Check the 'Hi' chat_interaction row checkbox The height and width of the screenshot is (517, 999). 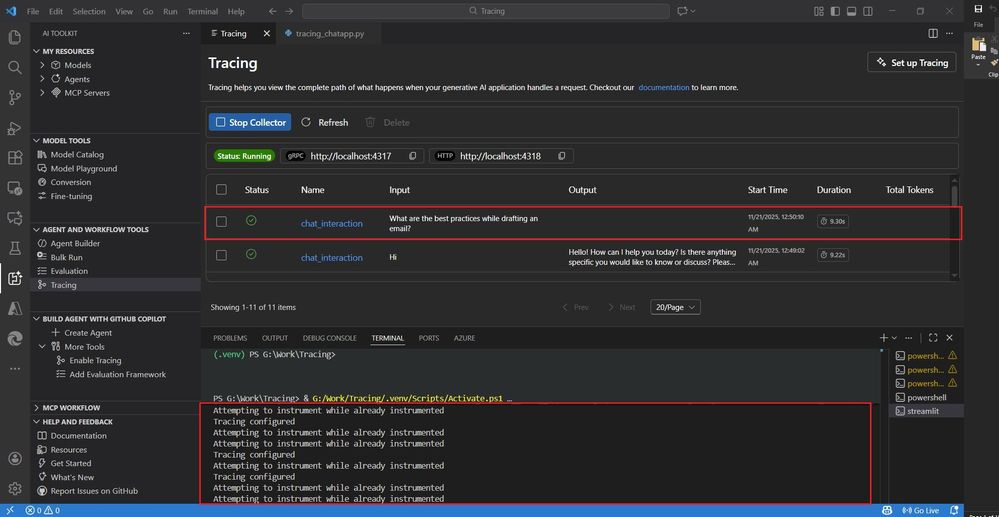tap(221, 255)
